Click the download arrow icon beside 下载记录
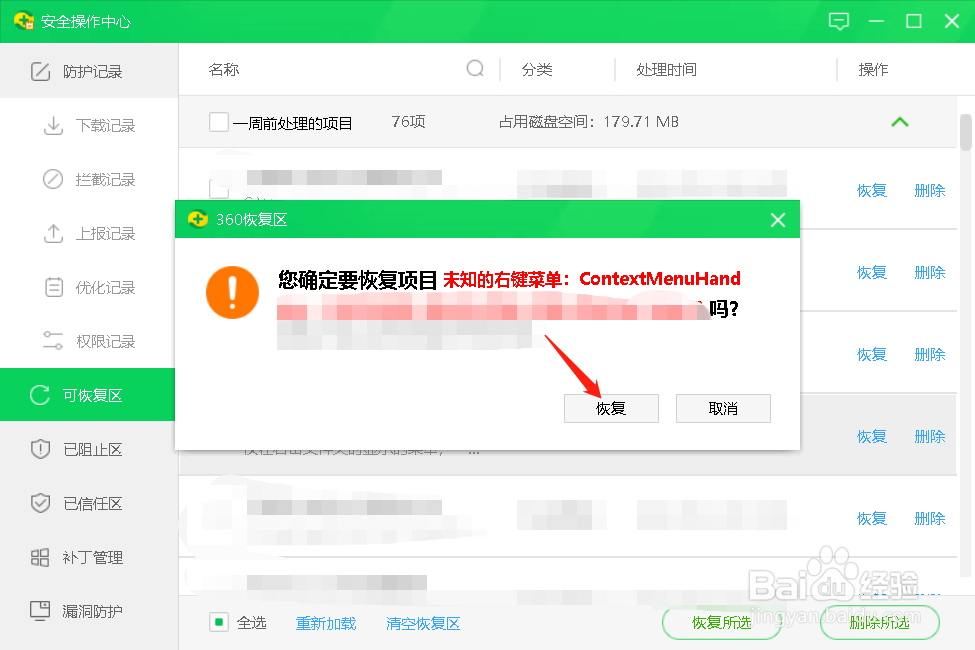Image resolution: width=975 pixels, height=650 pixels. tap(53, 126)
